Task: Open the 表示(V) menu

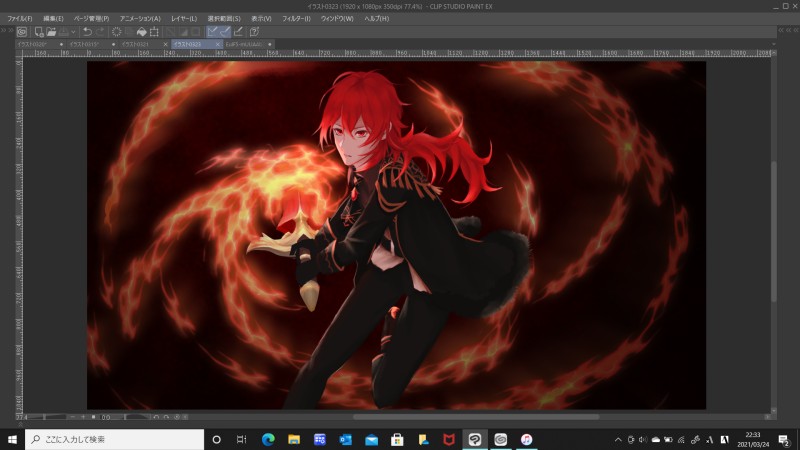Action: pos(261,18)
